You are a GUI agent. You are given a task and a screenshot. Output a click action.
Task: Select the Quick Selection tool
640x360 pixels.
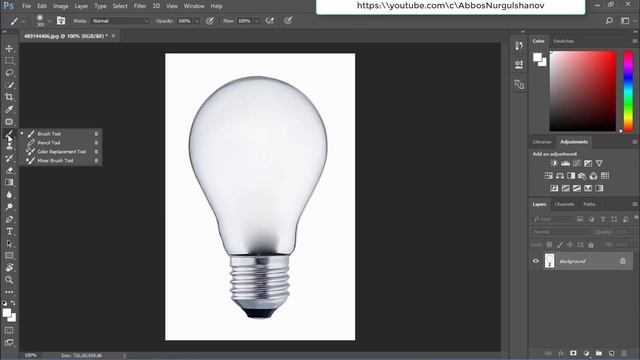[x=9, y=85]
